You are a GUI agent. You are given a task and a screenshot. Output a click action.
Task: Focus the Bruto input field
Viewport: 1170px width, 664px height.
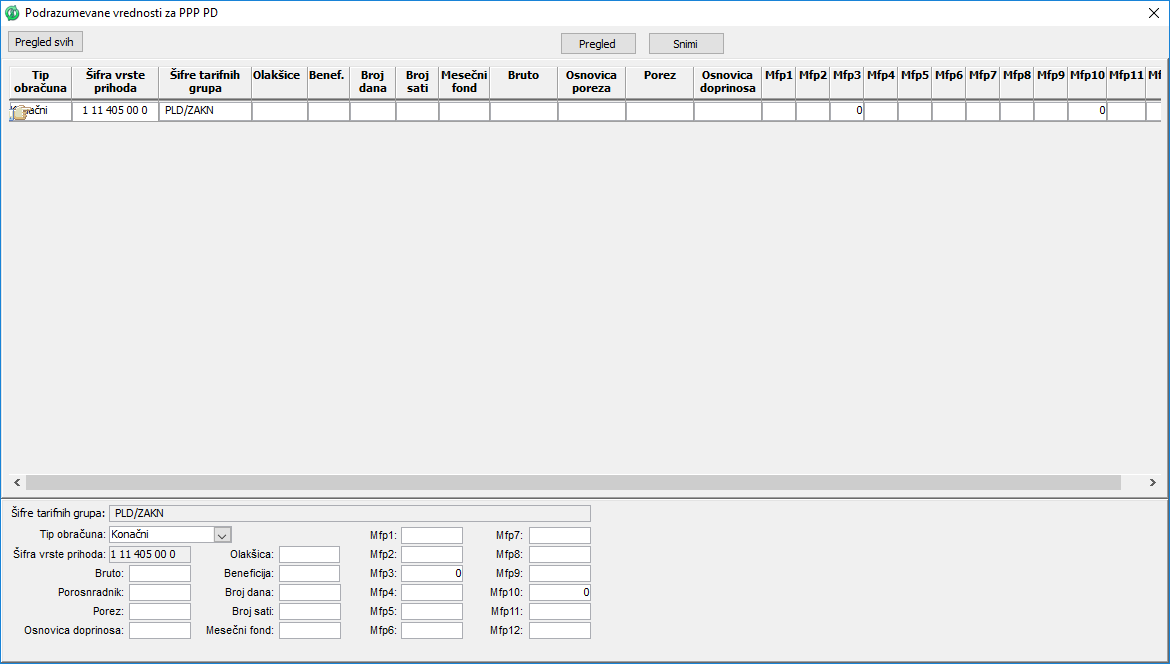click(159, 574)
